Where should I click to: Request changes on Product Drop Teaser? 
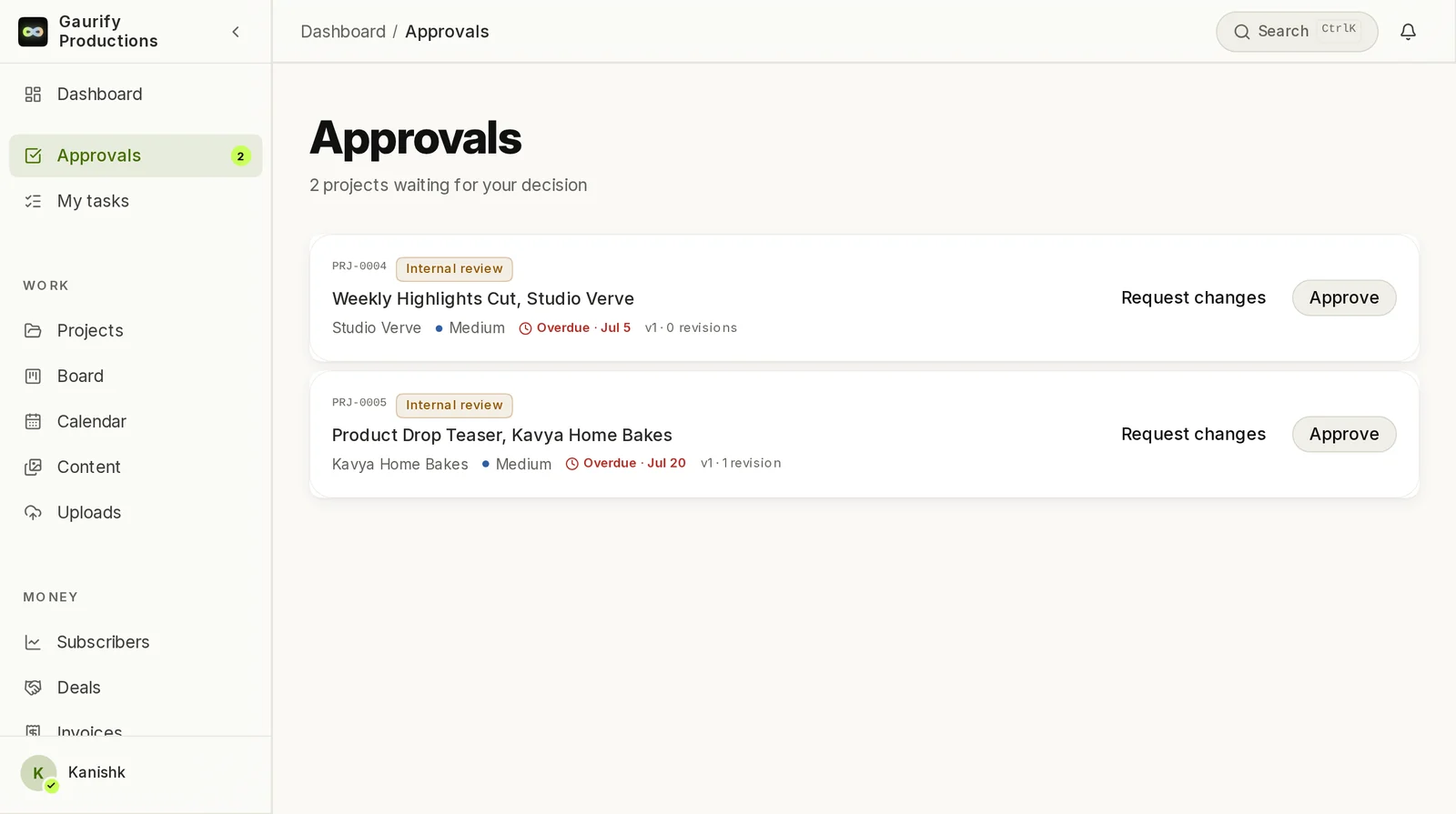pyautogui.click(x=1193, y=434)
